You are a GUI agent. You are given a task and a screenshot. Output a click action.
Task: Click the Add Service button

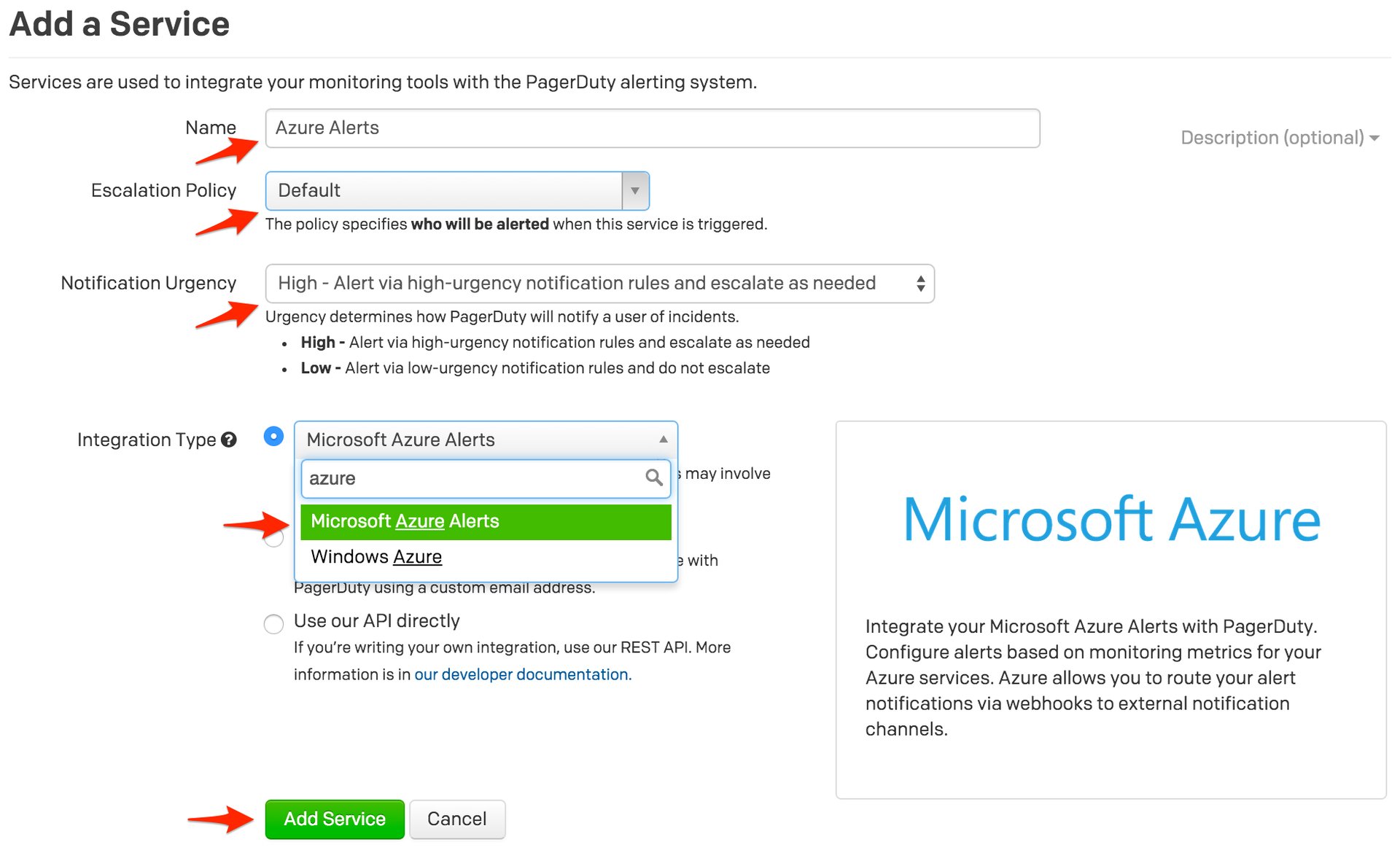(x=334, y=819)
